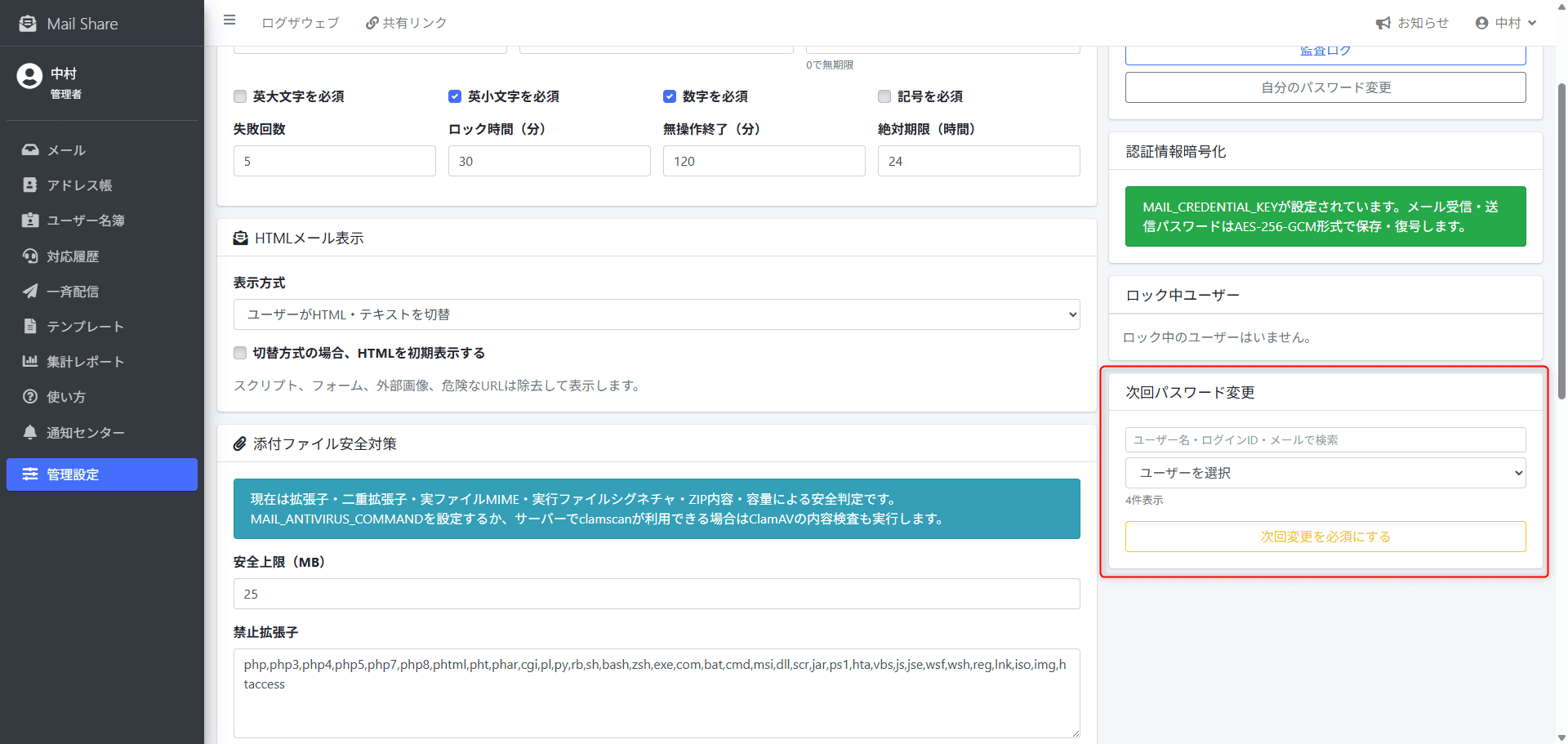Click the ユーザー名簿 ID badge icon
The height and width of the screenshot is (744, 1568).
pyautogui.click(x=30, y=221)
